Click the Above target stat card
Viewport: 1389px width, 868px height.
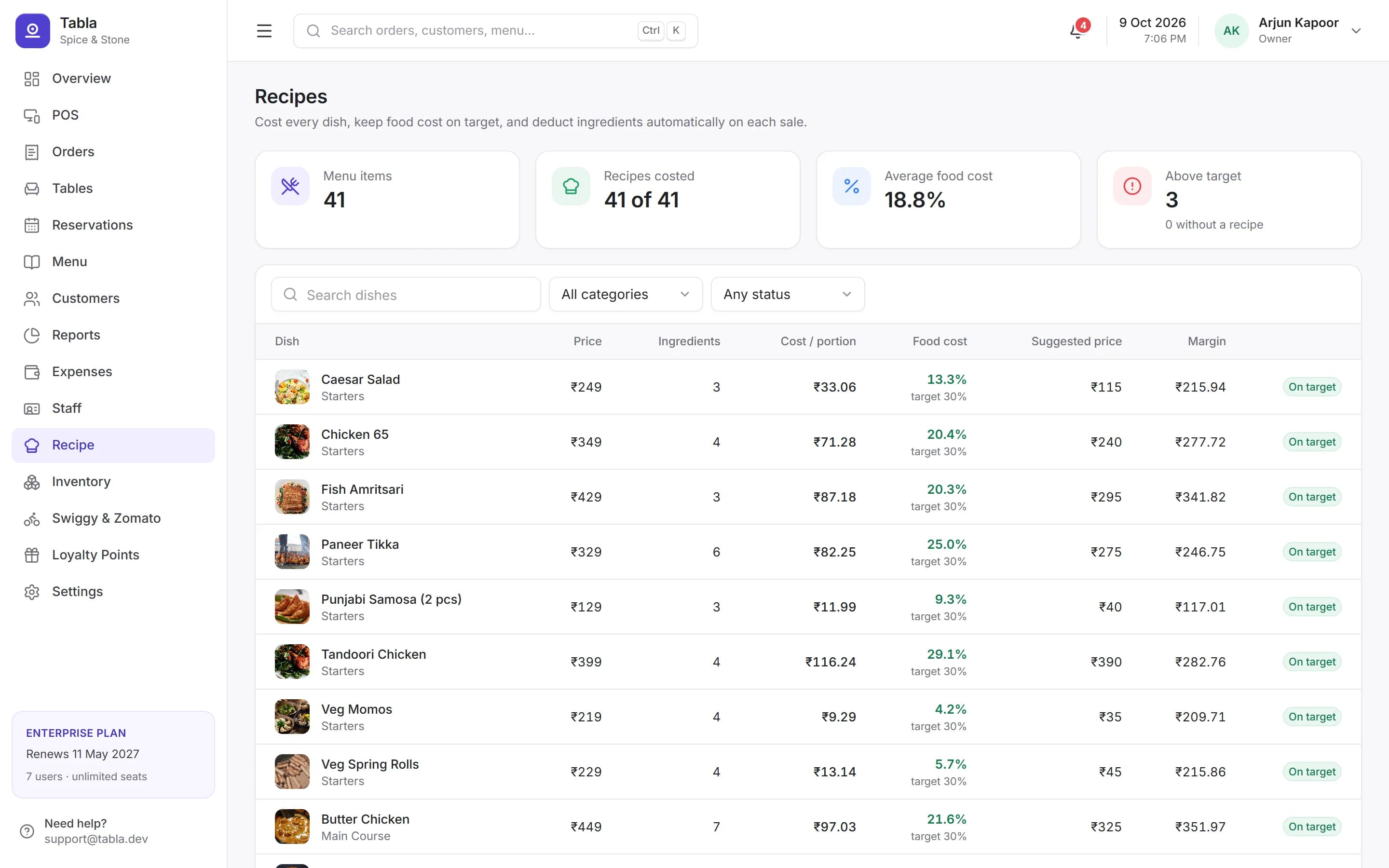point(1229,200)
